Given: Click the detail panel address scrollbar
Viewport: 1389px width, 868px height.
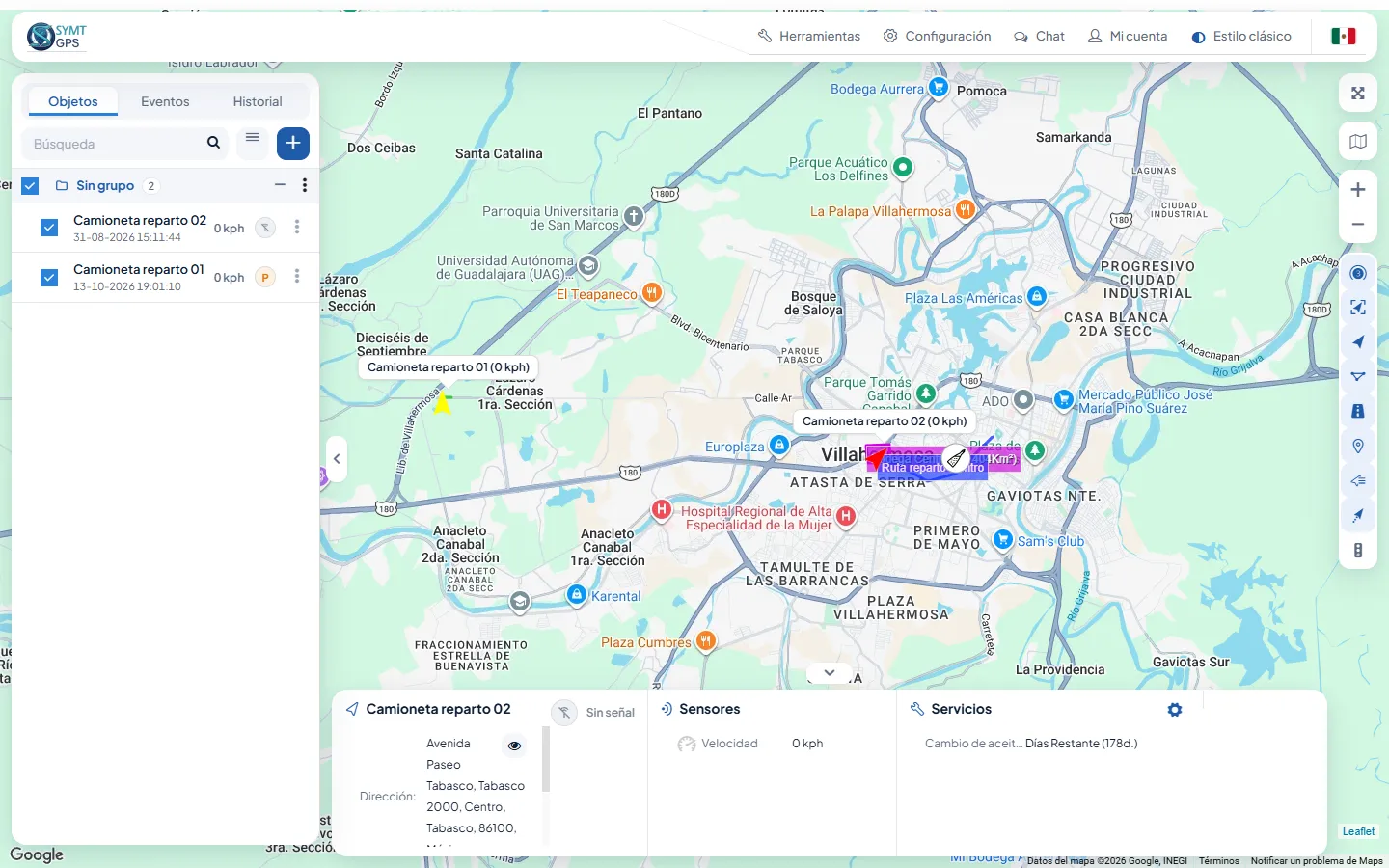Looking at the screenshot, I should click(546, 759).
